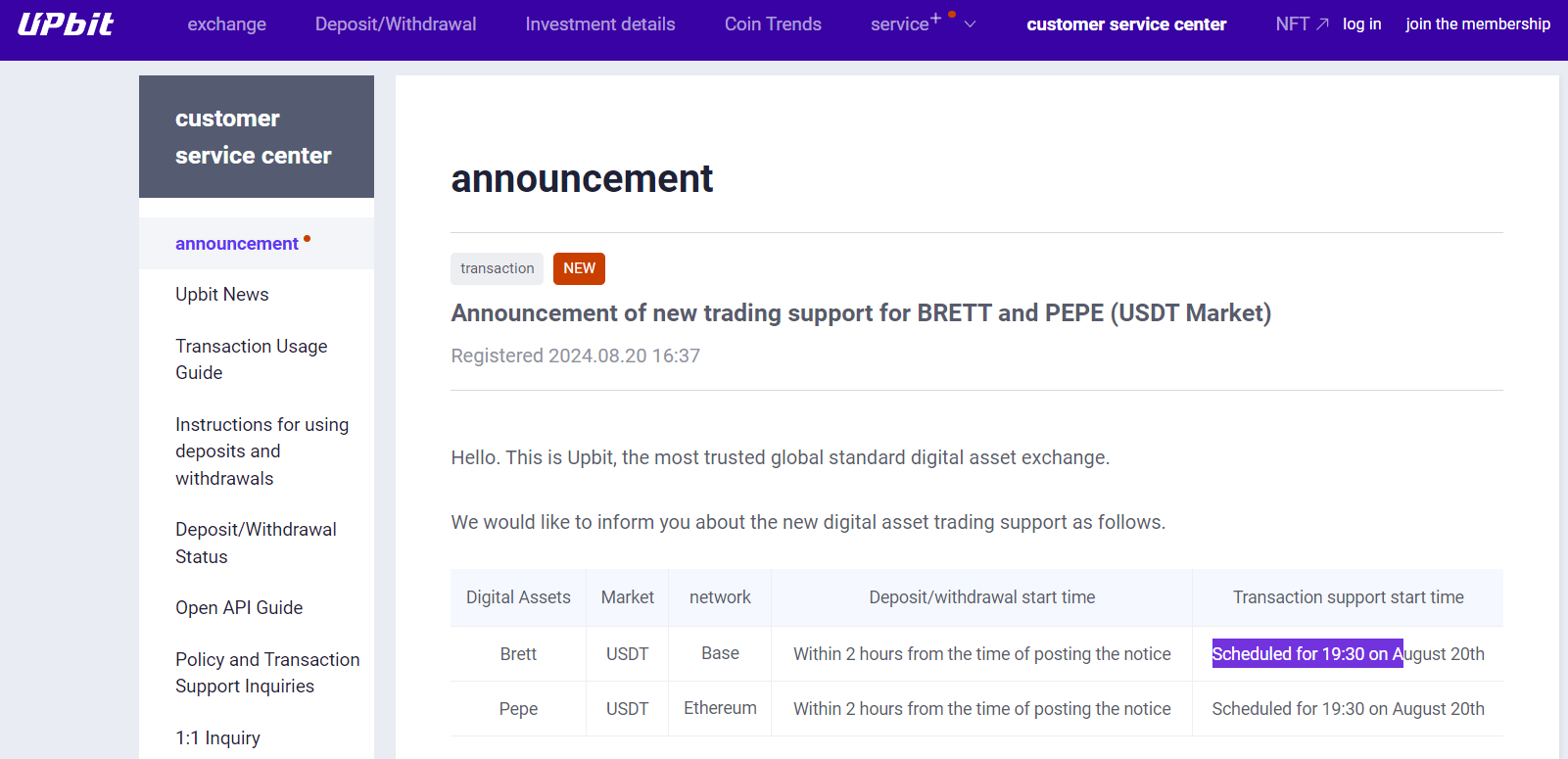Viewport: 1568px width, 759px height.
Task: Click the Ethereum network cell
Action: click(x=720, y=708)
